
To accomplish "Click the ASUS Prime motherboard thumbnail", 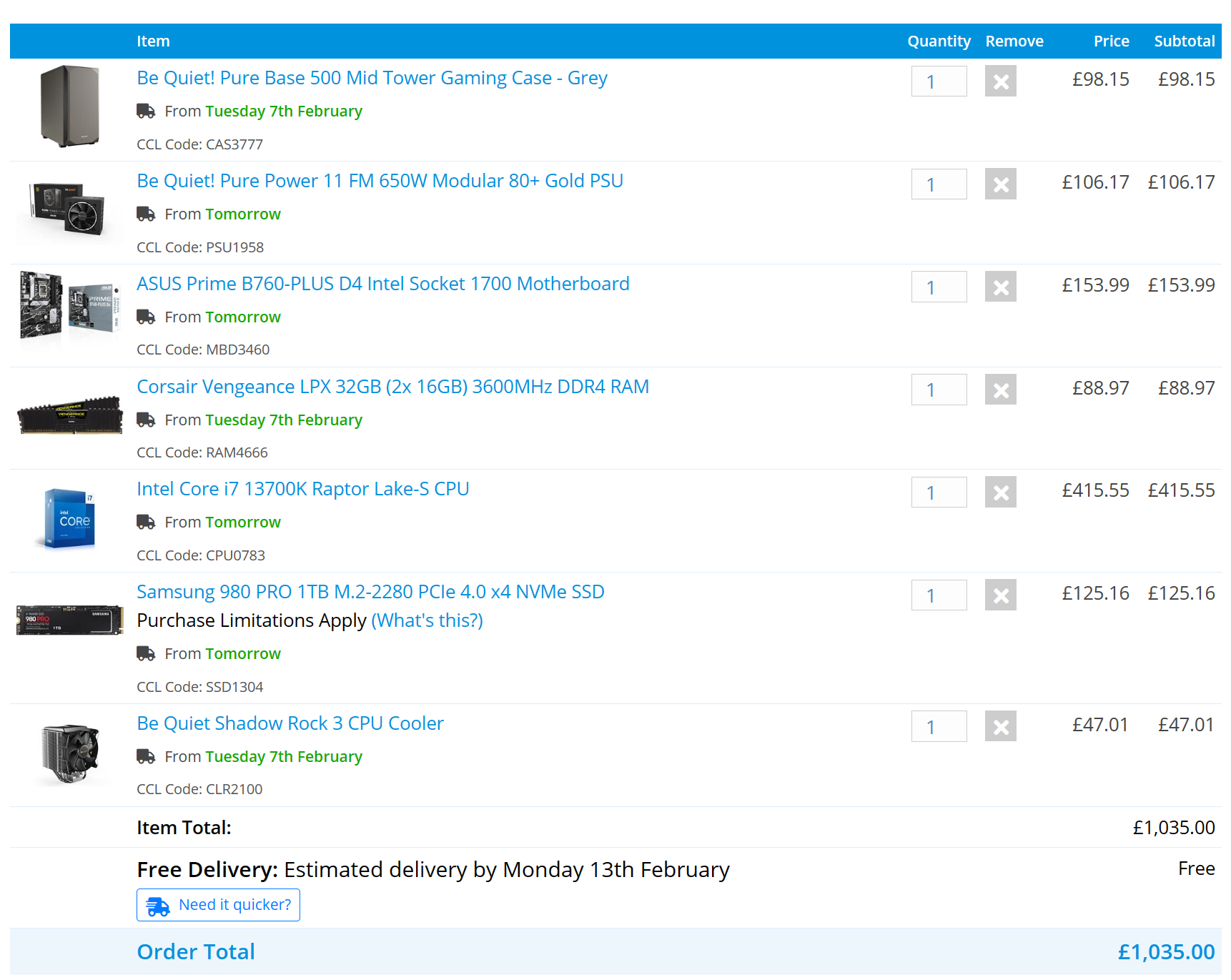I will (69, 305).
